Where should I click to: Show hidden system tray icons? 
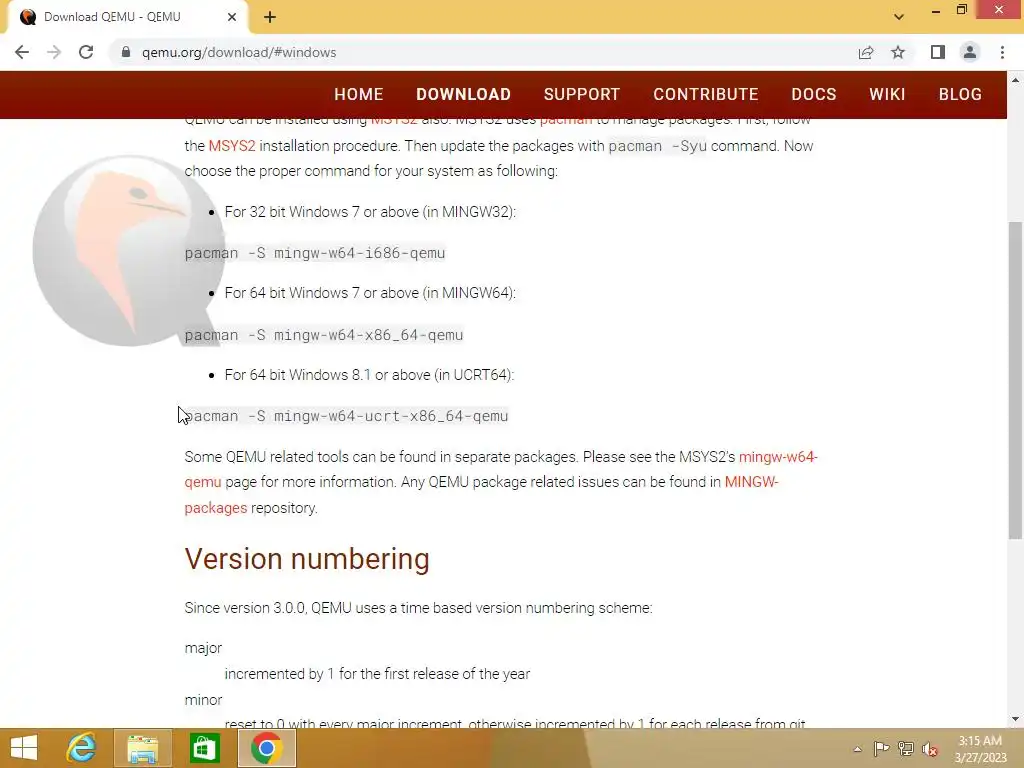857,749
